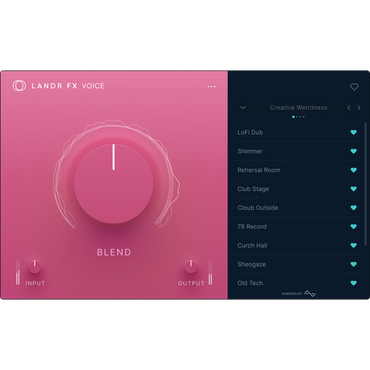Viewport: 370px width, 370px height.
Task: Click the large Blend knob
Action: point(114,184)
